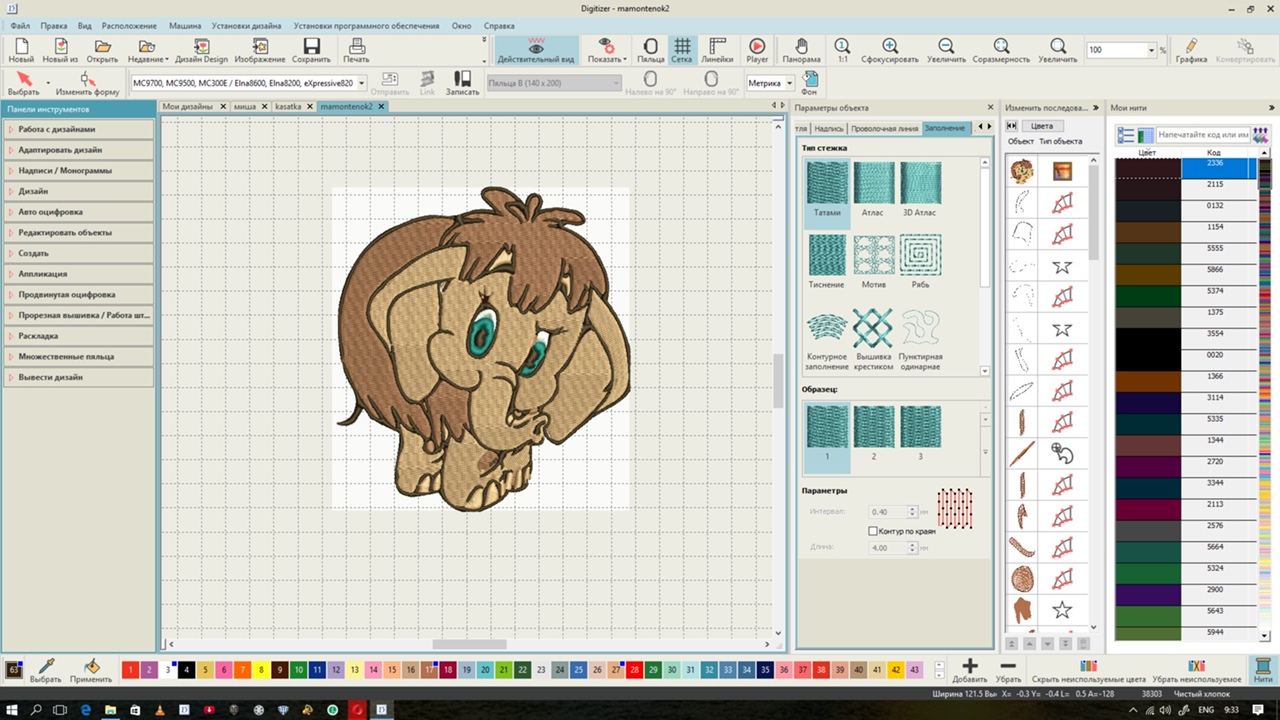1280x720 pixels.
Task: Open the Файл menu
Action: click(20, 25)
